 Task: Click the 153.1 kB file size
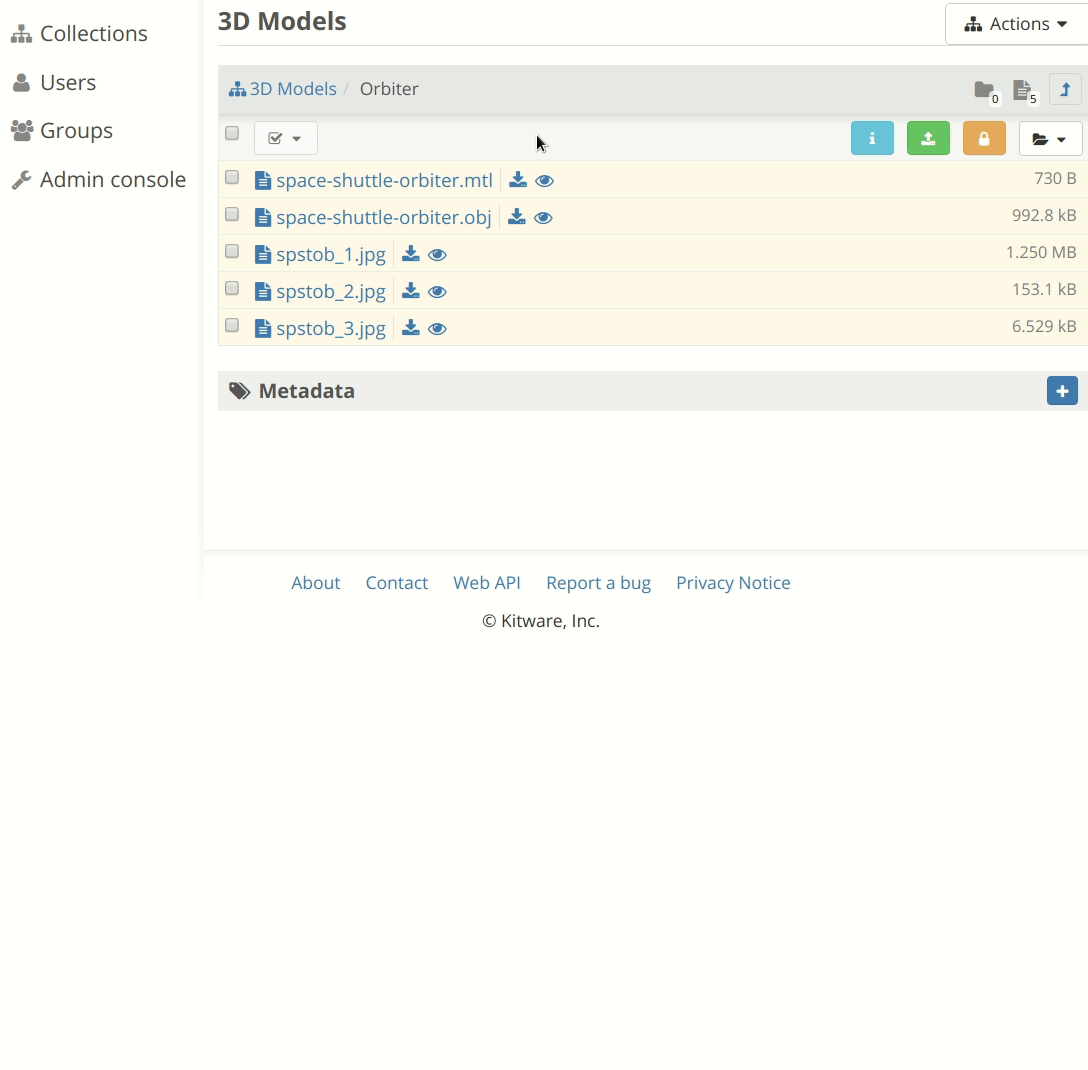(1044, 289)
